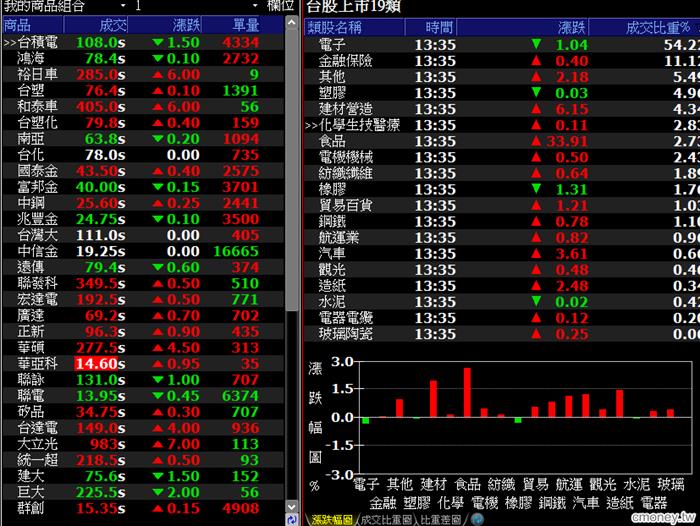The image size is (700, 526).
Task: Select the 華碩 stock row
Action: point(143,348)
